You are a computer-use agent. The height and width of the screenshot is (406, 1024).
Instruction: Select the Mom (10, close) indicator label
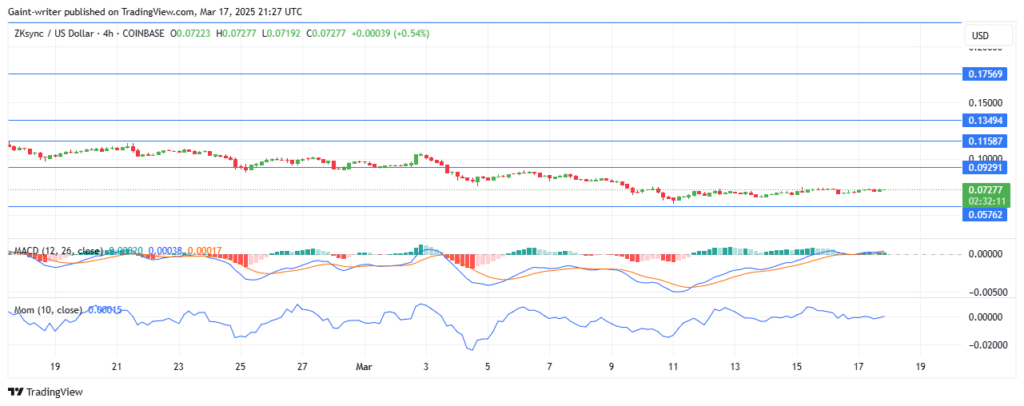click(47, 310)
